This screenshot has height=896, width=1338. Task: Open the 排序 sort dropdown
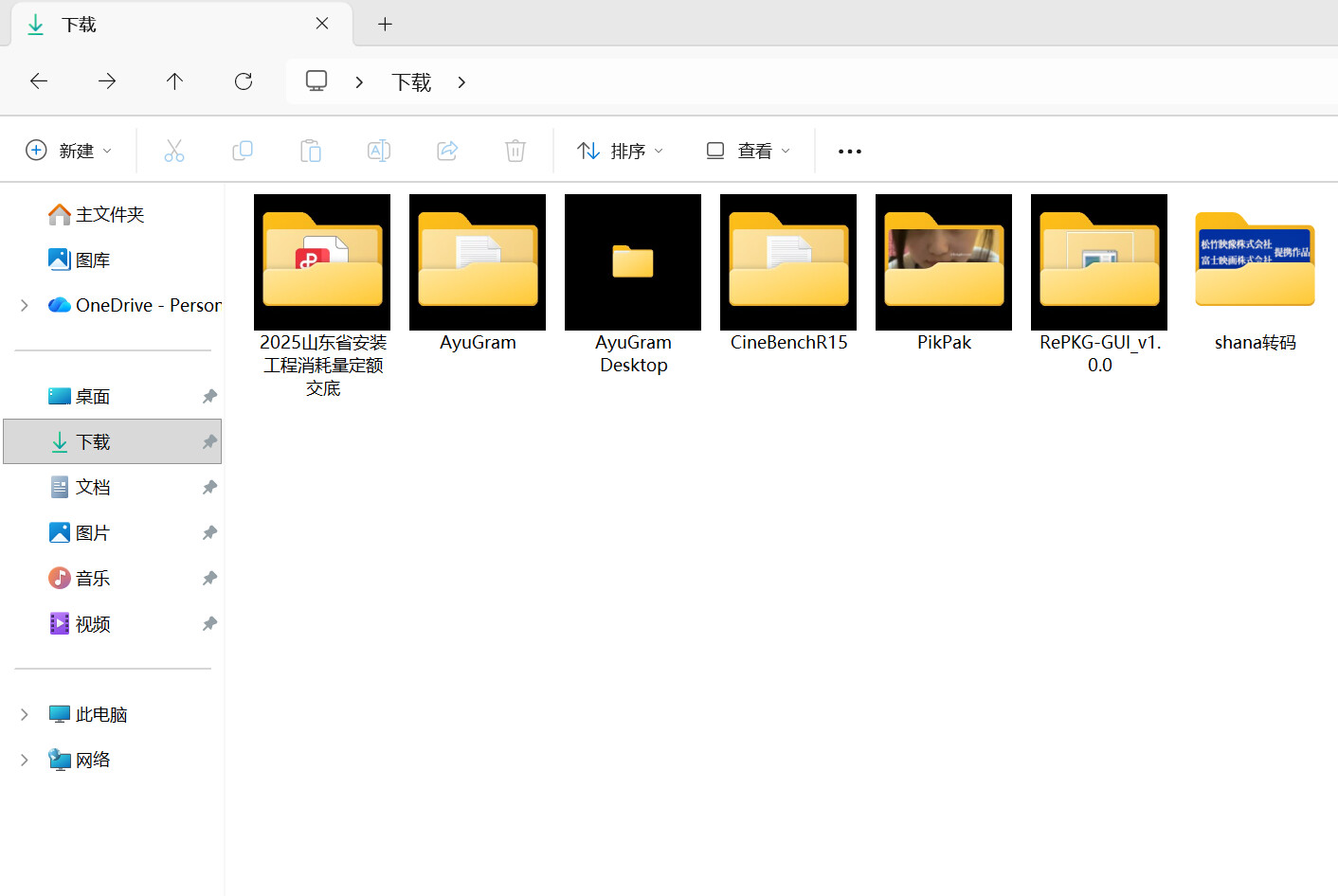point(621,151)
